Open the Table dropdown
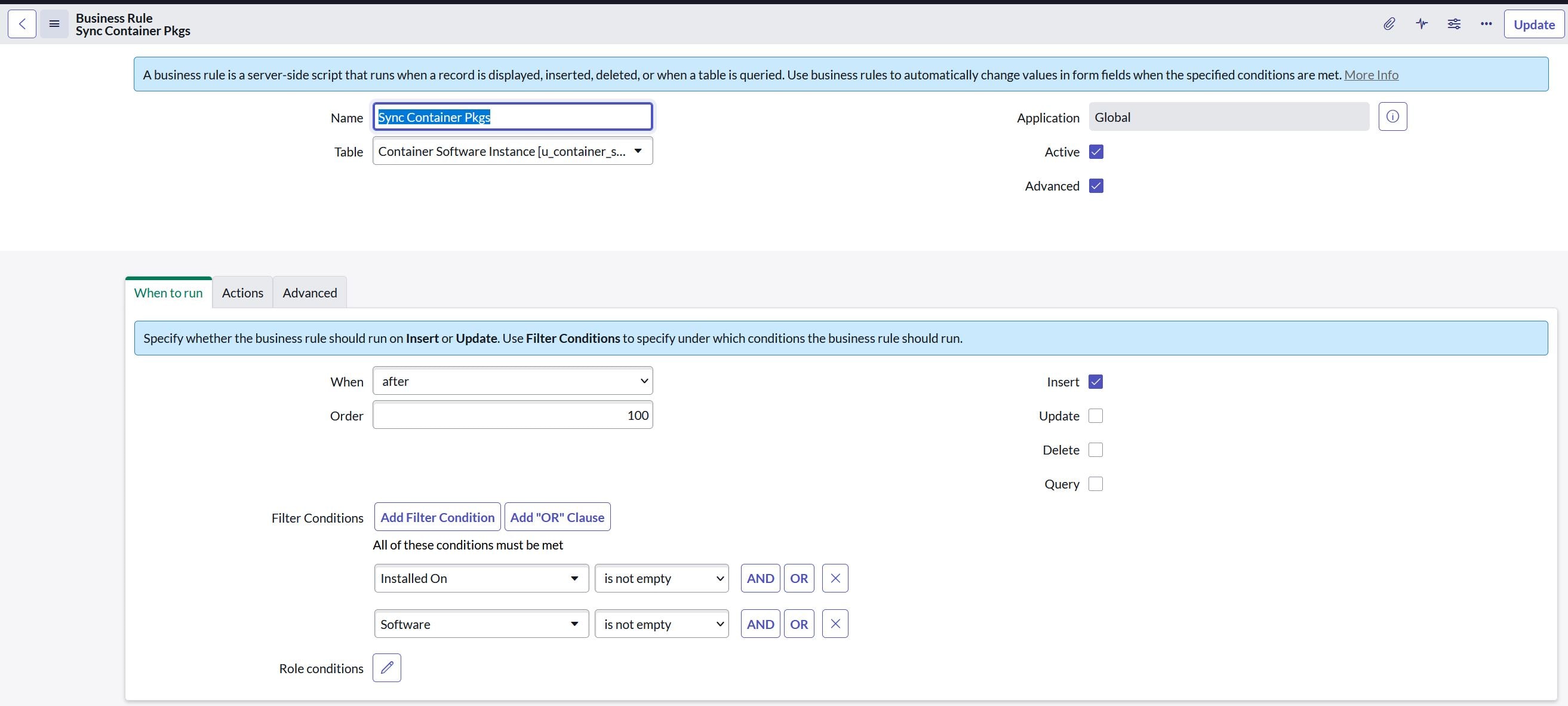 pyautogui.click(x=512, y=151)
